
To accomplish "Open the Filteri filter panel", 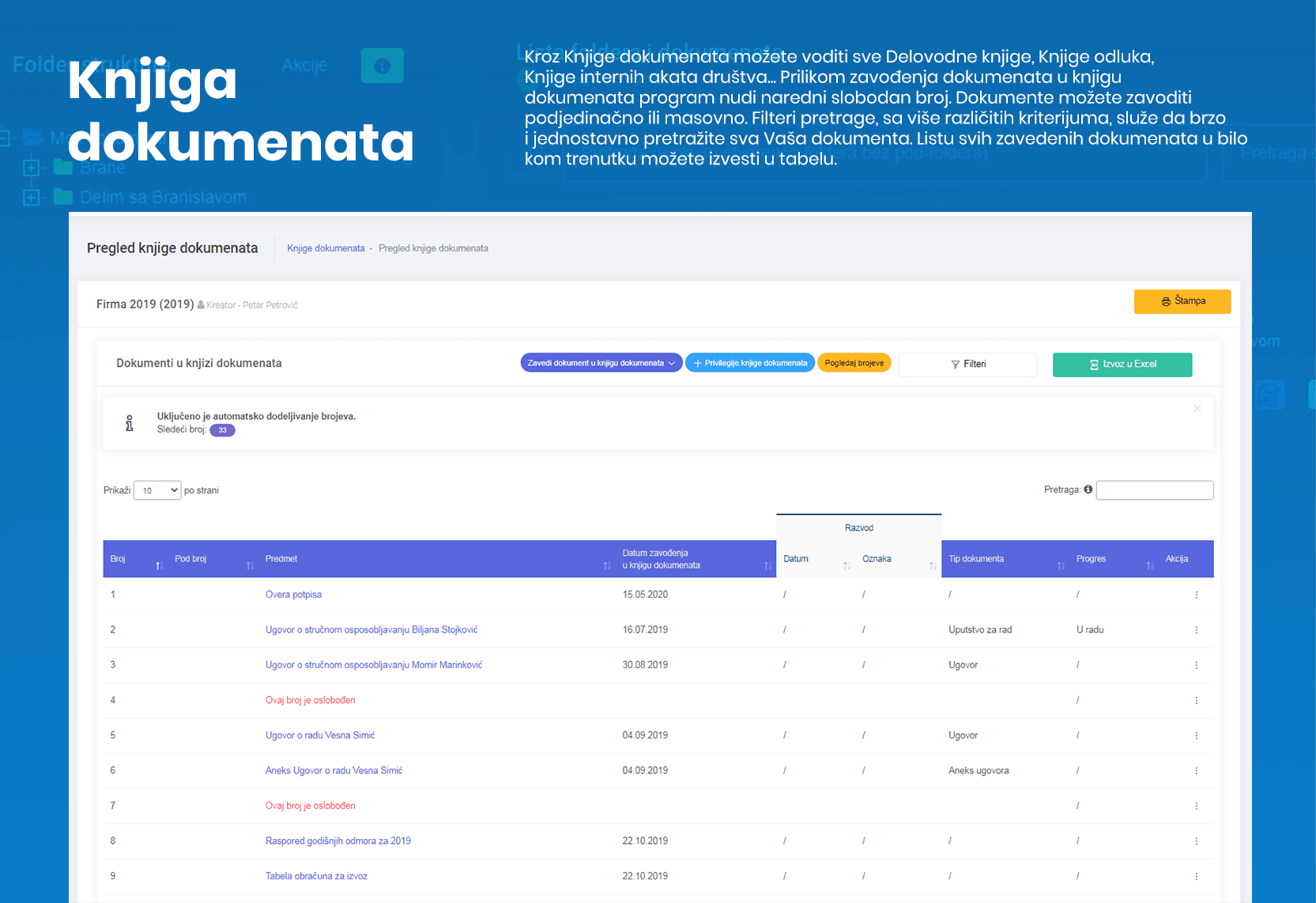I will tap(967, 365).
